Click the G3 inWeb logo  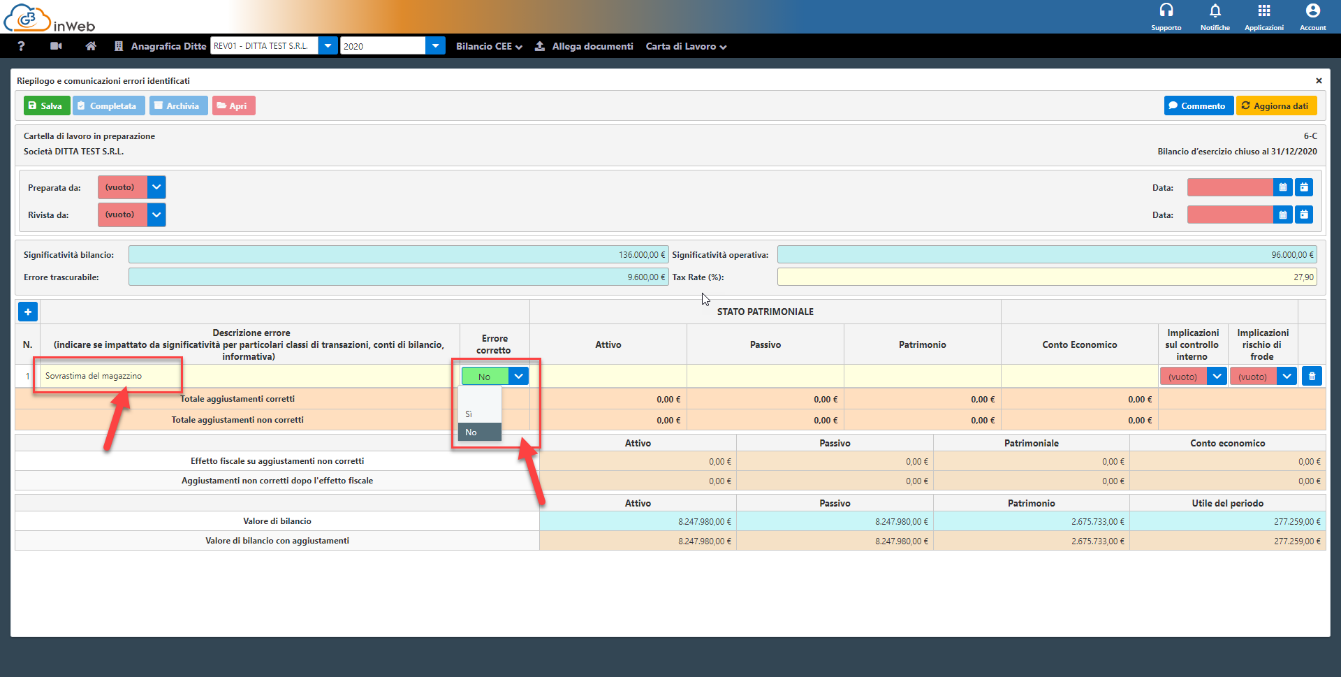click(x=49, y=16)
